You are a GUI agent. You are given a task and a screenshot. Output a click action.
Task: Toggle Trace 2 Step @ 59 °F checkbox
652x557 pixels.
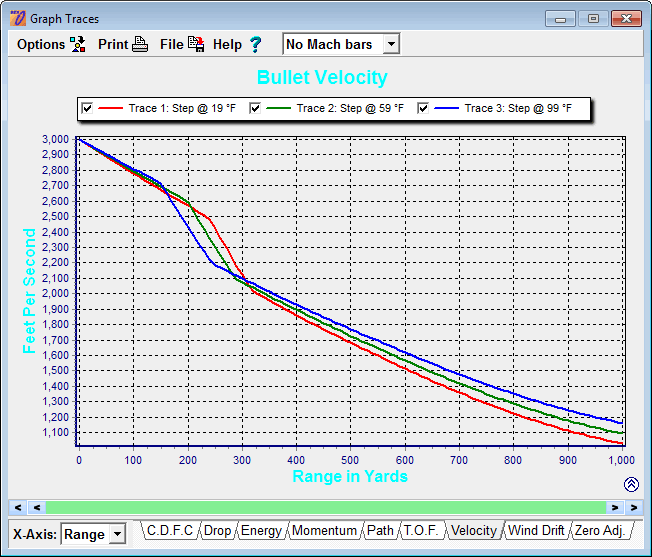point(255,108)
